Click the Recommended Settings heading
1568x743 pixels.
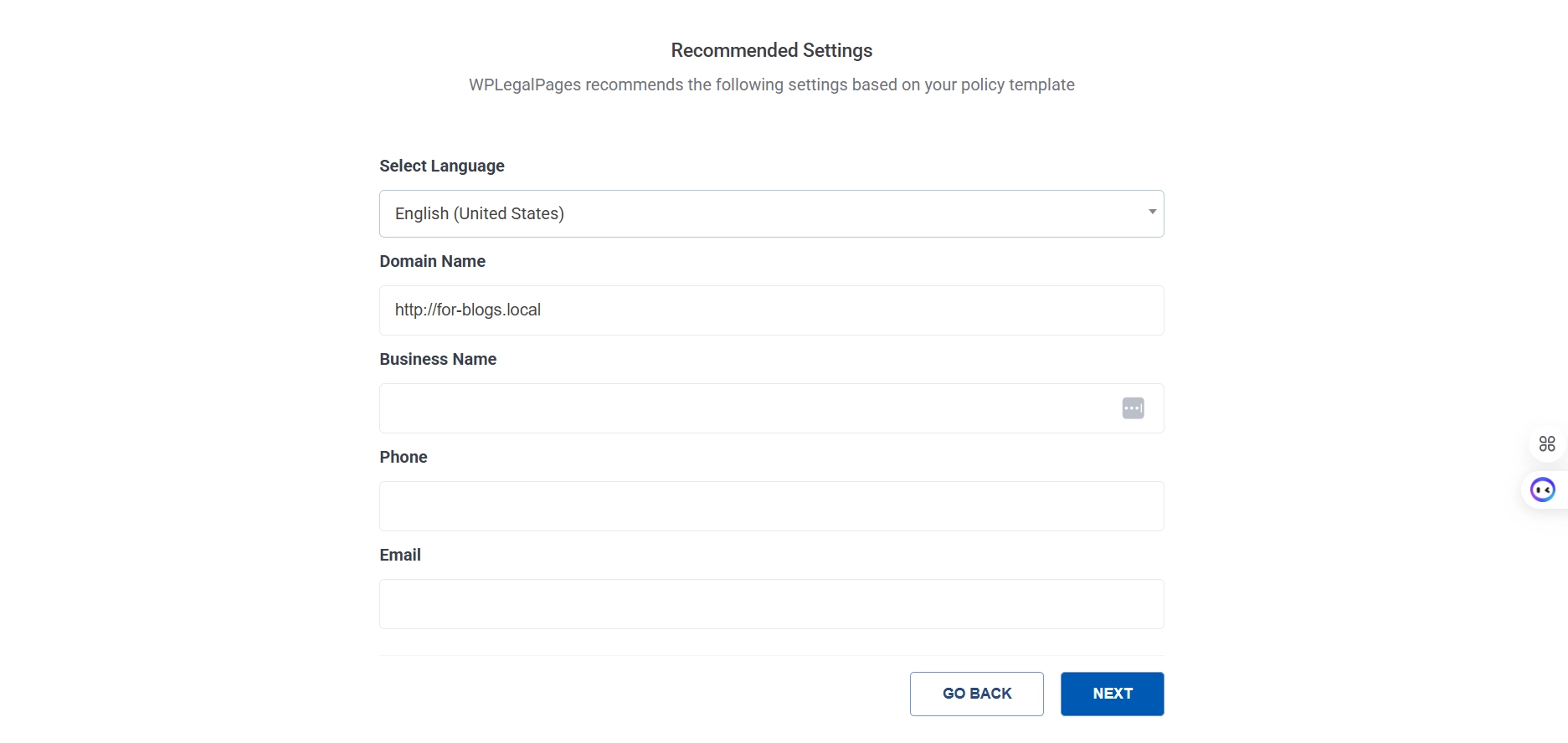771,50
